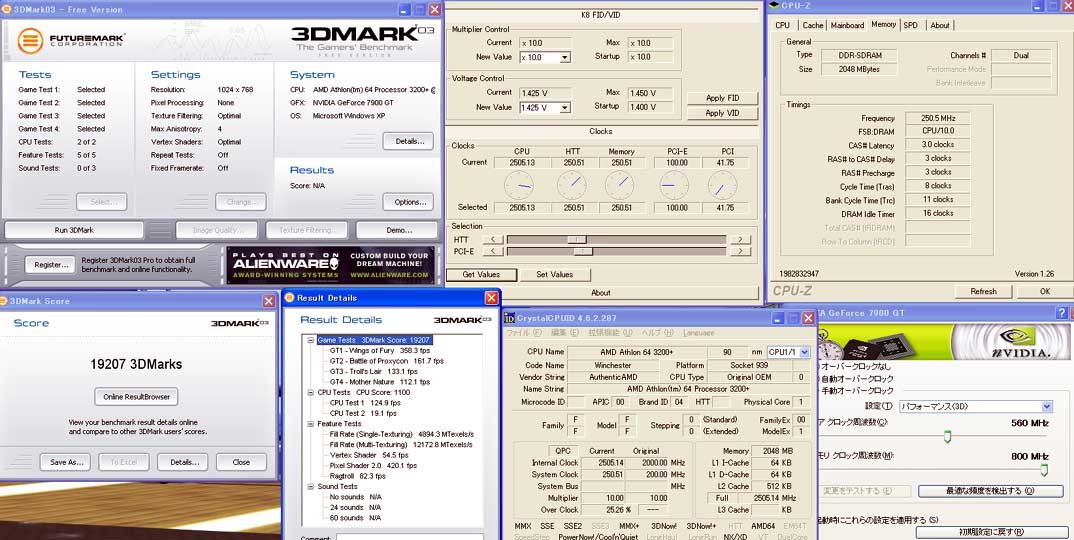Select the manual overclock option 手動オーバークロック
The image size is (1074, 540).
[856, 390]
